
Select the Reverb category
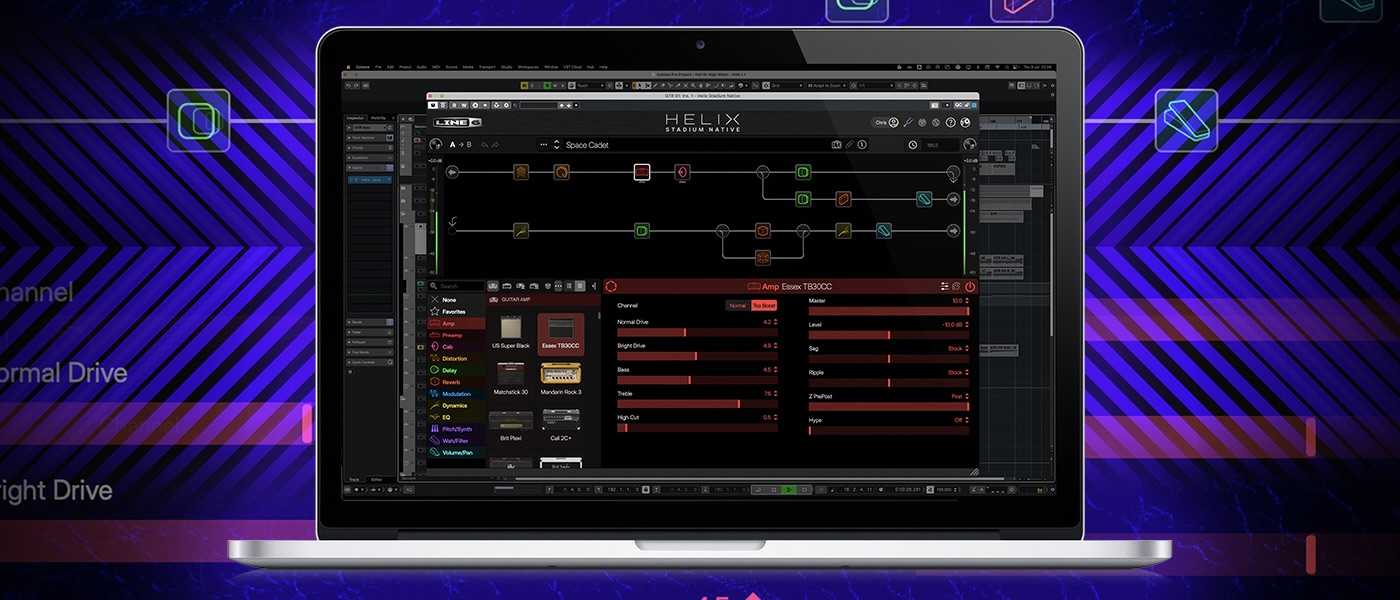pos(457,382)
